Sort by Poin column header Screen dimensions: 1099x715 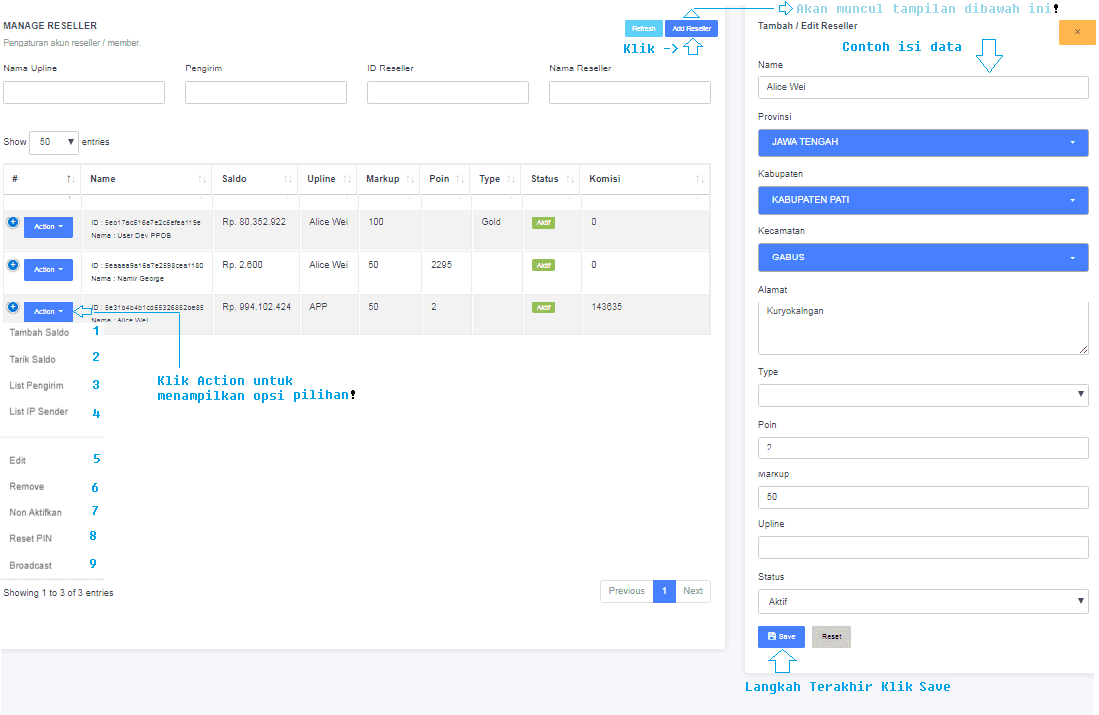(445, 179)
